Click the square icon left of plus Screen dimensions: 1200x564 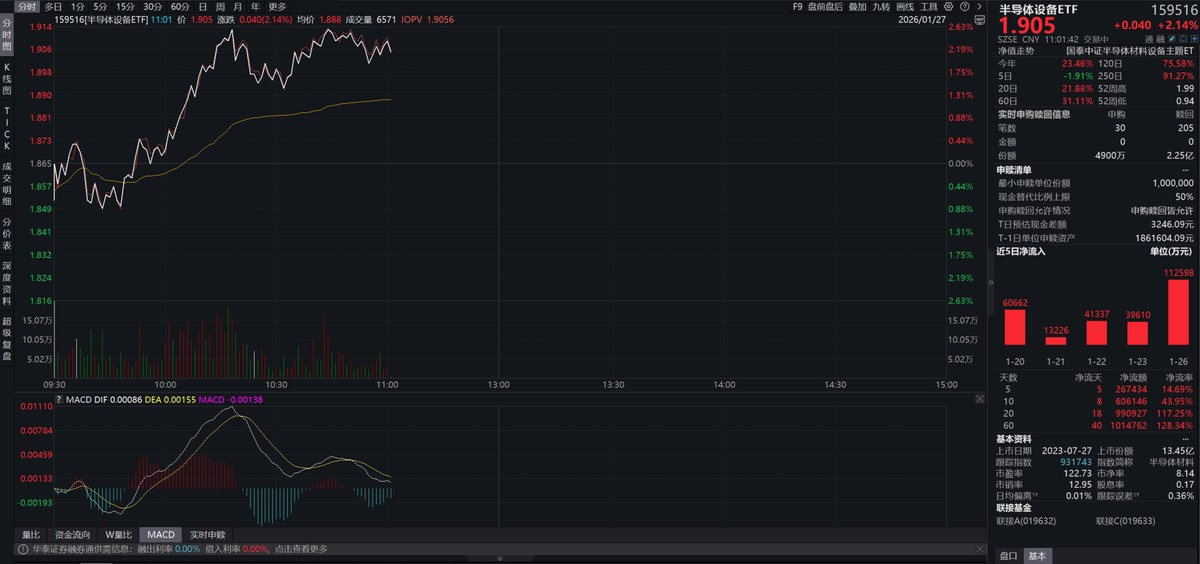point(1183,38)
